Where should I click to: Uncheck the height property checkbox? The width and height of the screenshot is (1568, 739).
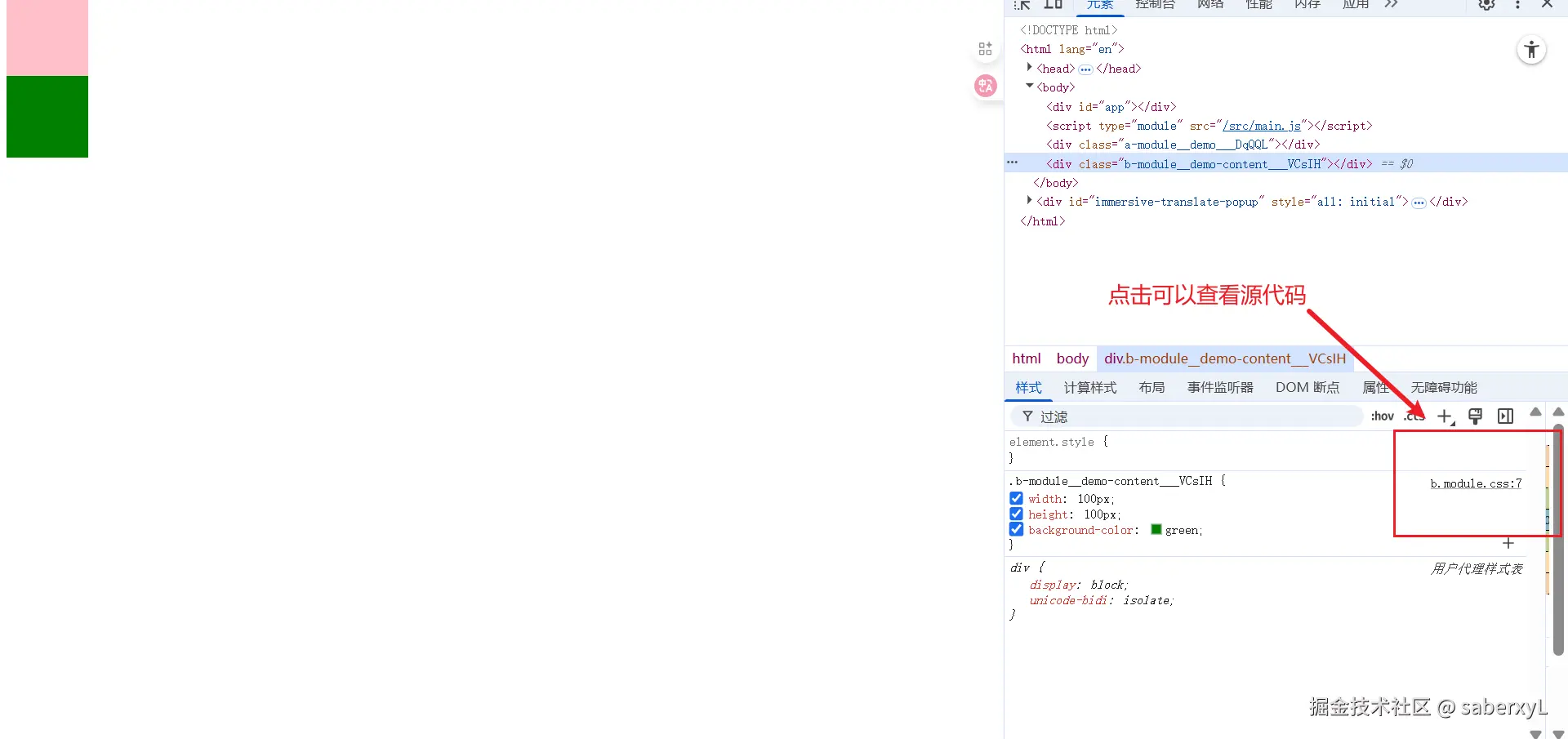1016,514
